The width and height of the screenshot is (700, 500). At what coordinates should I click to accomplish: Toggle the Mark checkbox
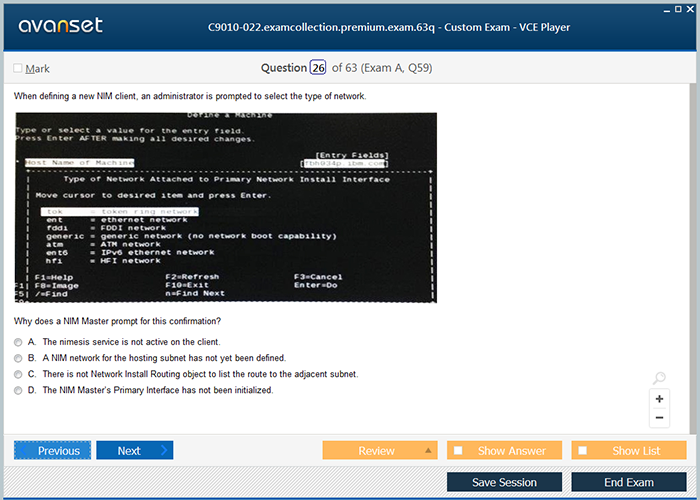coord(18,69)
